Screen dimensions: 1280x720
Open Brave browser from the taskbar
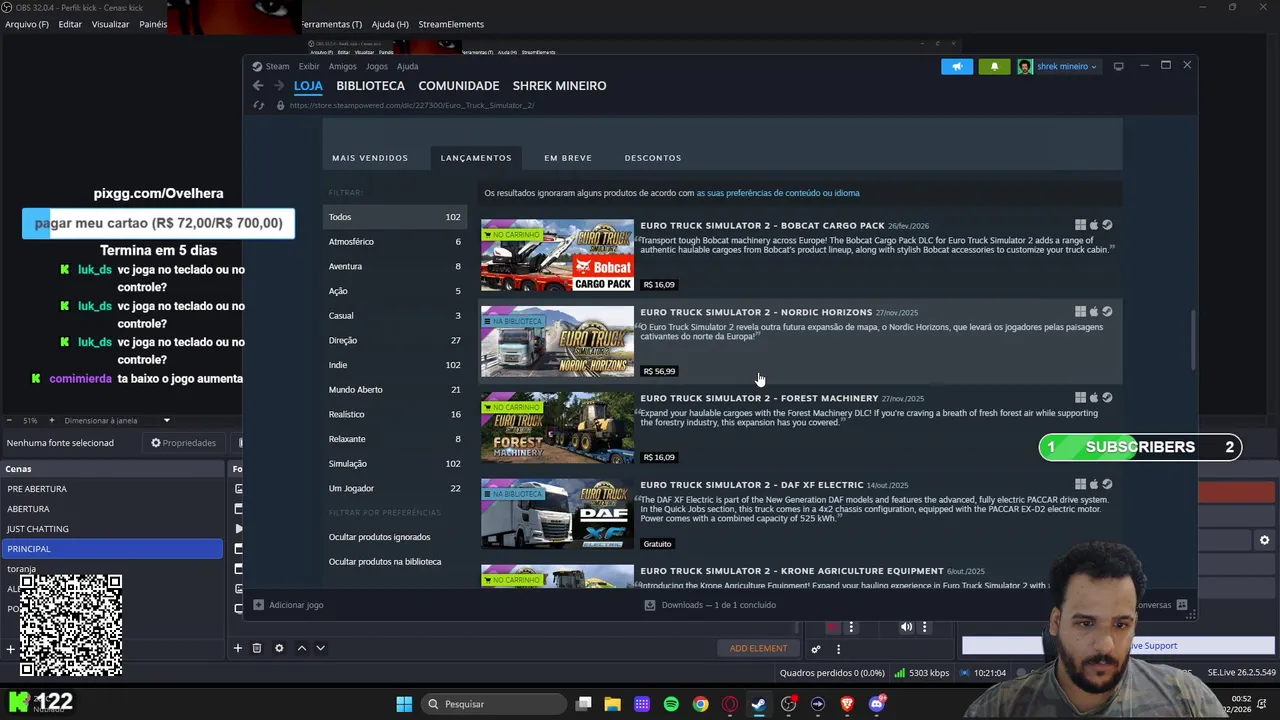tap(847, 704)
